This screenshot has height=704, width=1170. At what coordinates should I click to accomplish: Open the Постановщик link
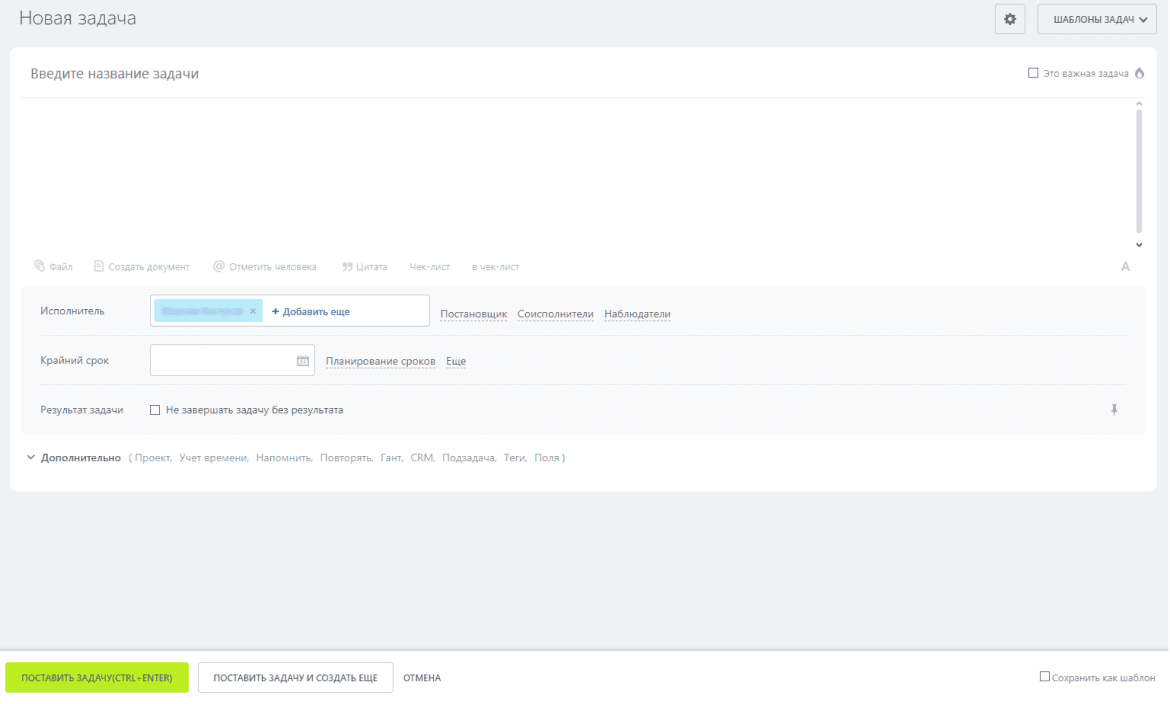click(x=473, y=314)
